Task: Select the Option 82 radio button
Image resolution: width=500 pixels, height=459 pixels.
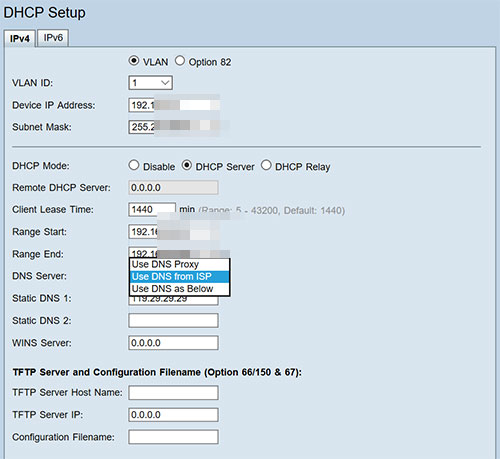Action: tap(180, 61)
